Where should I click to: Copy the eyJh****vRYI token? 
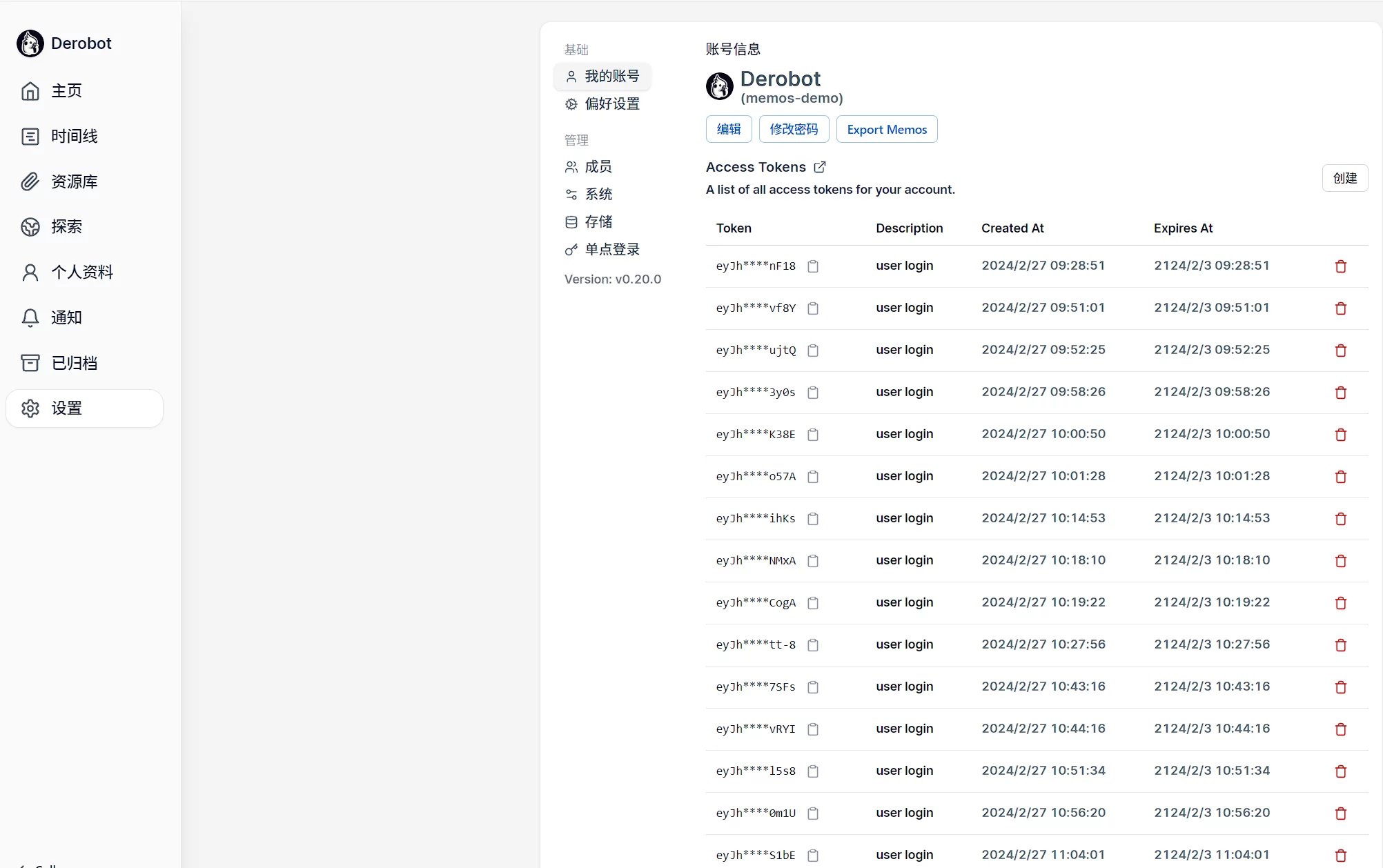pyautogui.click(x=813, y=729)
